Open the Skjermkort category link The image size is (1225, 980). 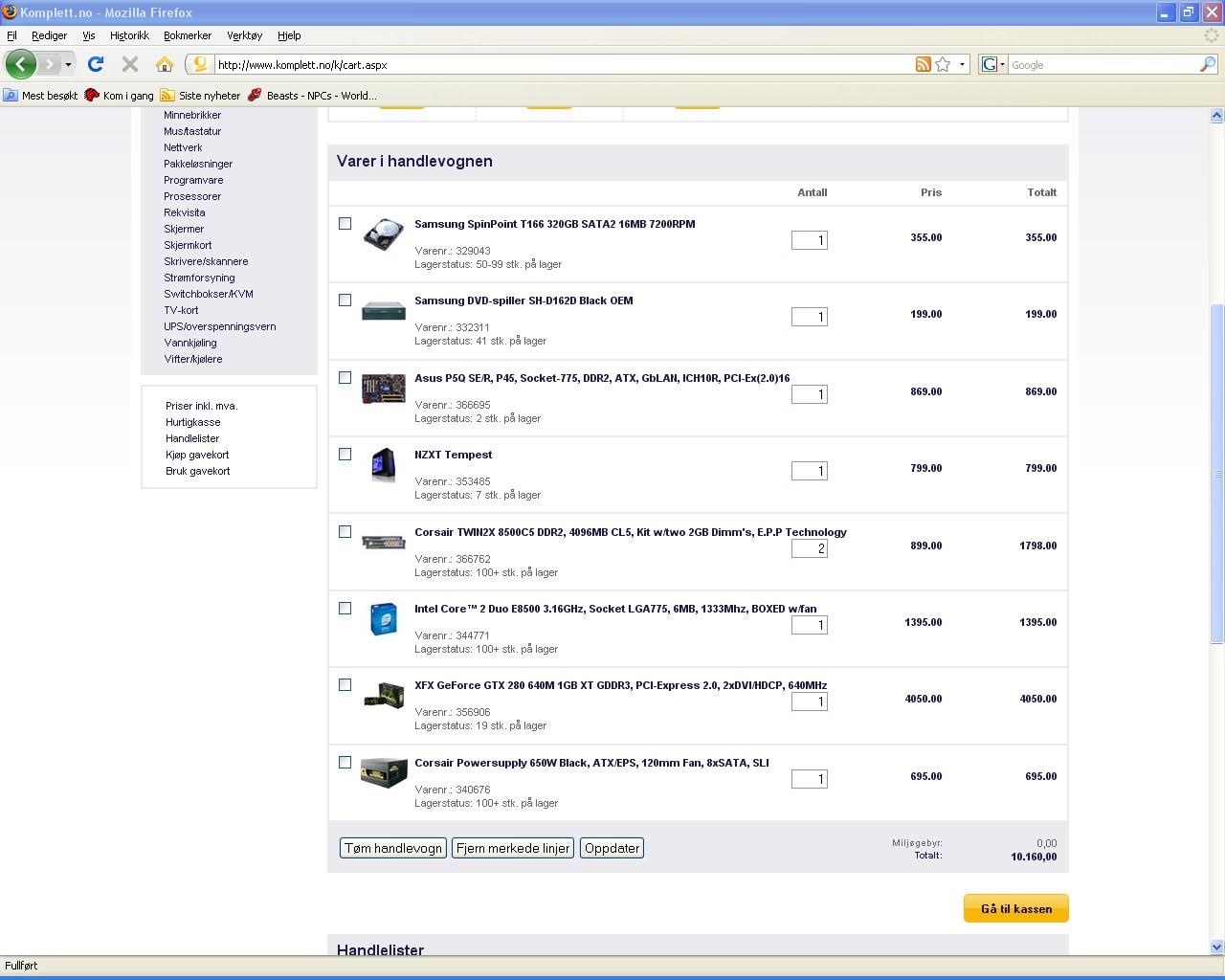188,245
